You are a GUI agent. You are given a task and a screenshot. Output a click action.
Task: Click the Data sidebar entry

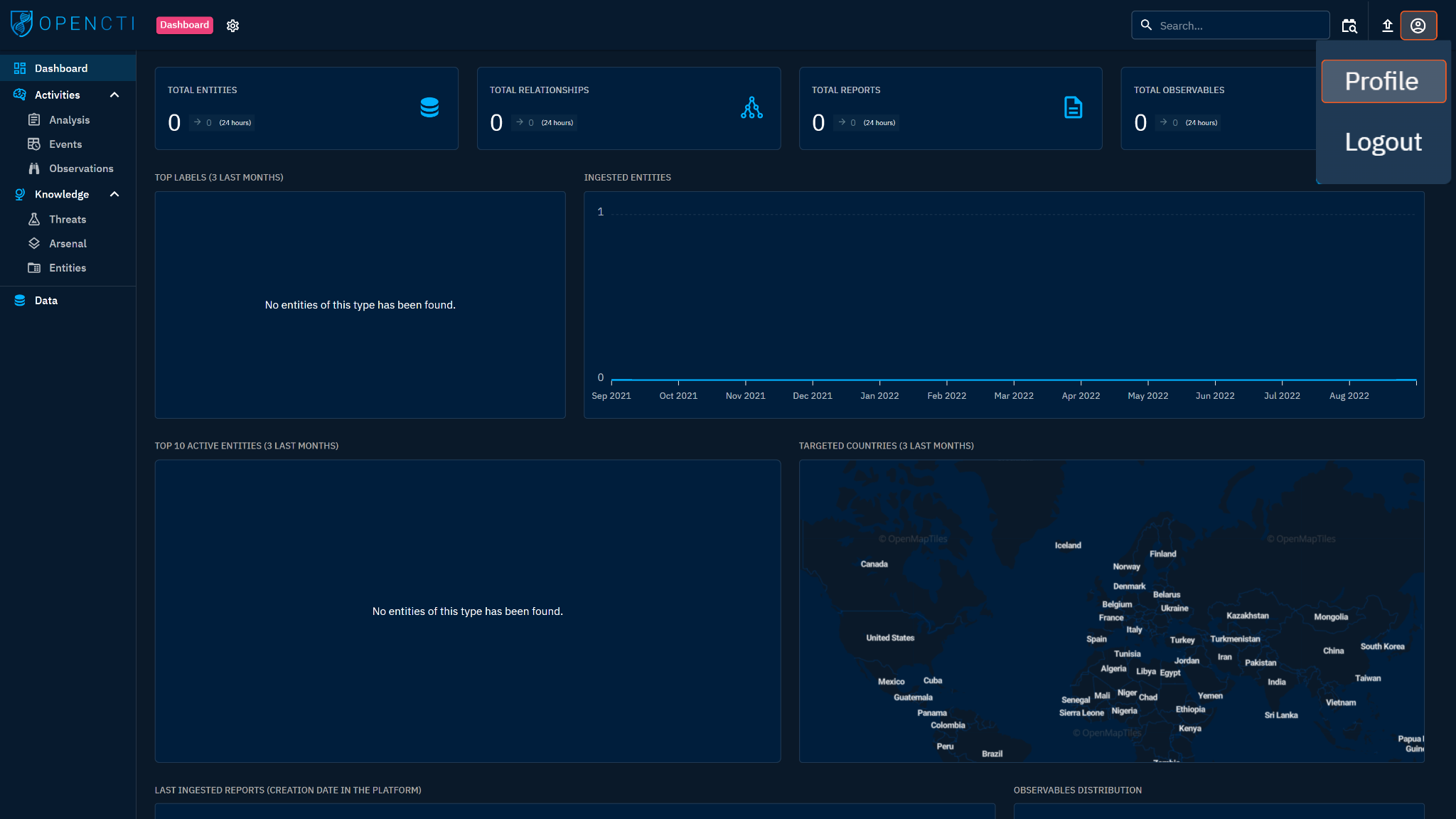coord(46,301)
